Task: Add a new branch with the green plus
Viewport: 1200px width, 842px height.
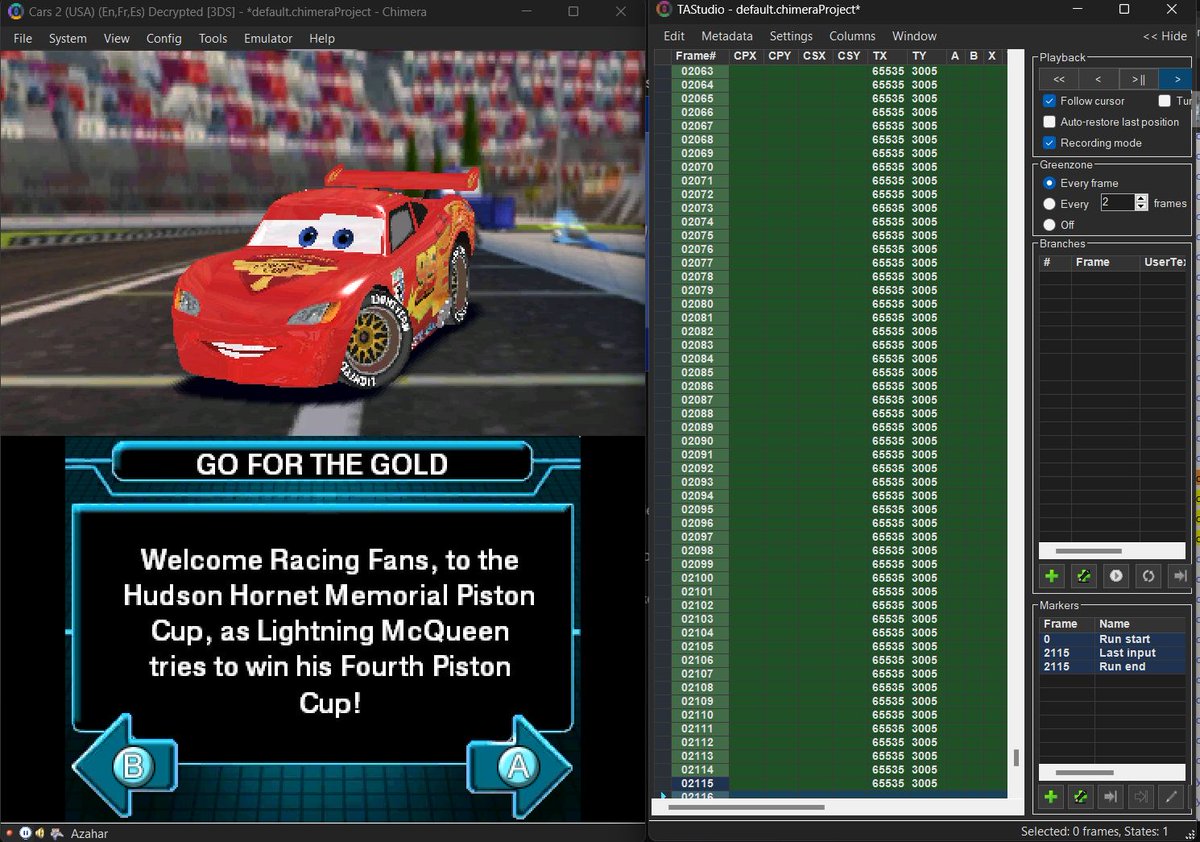Action: (1052, 576)
